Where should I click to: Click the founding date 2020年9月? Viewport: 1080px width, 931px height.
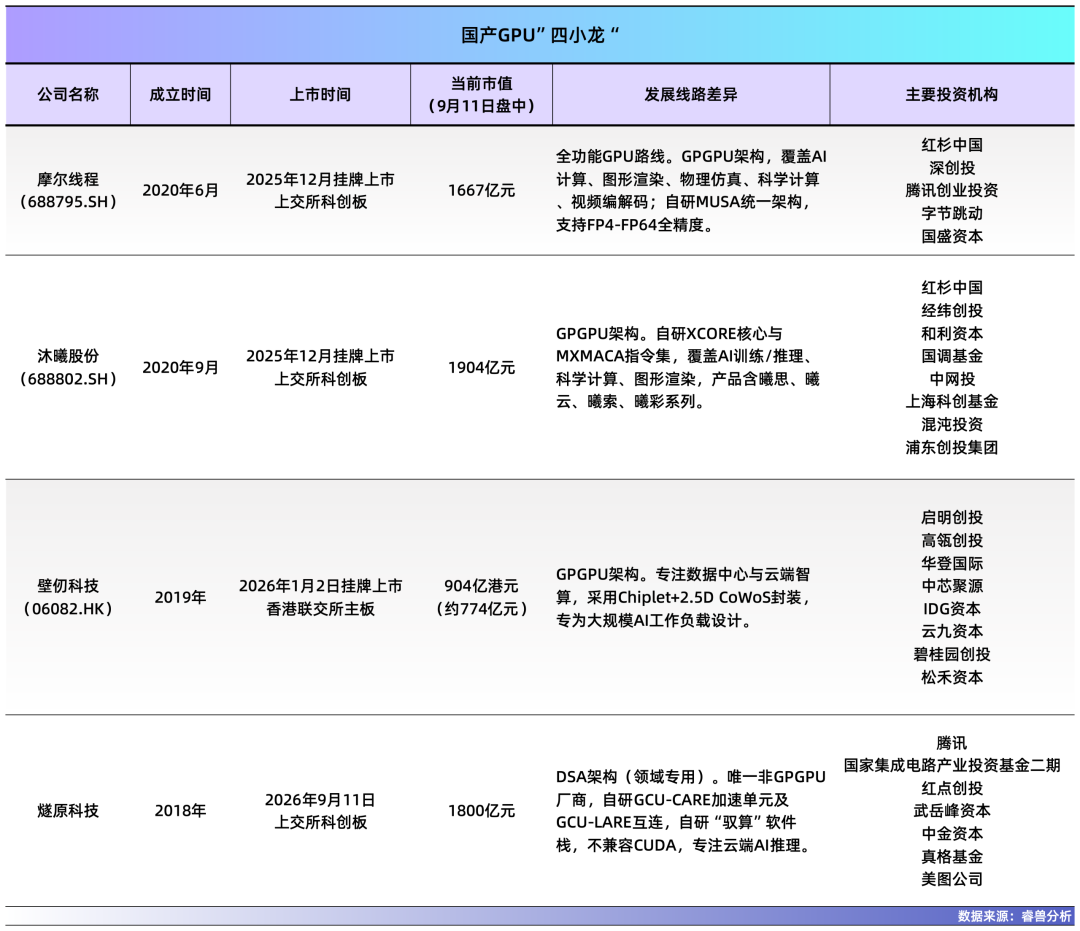pyautogui.click(x=180, y=368)
